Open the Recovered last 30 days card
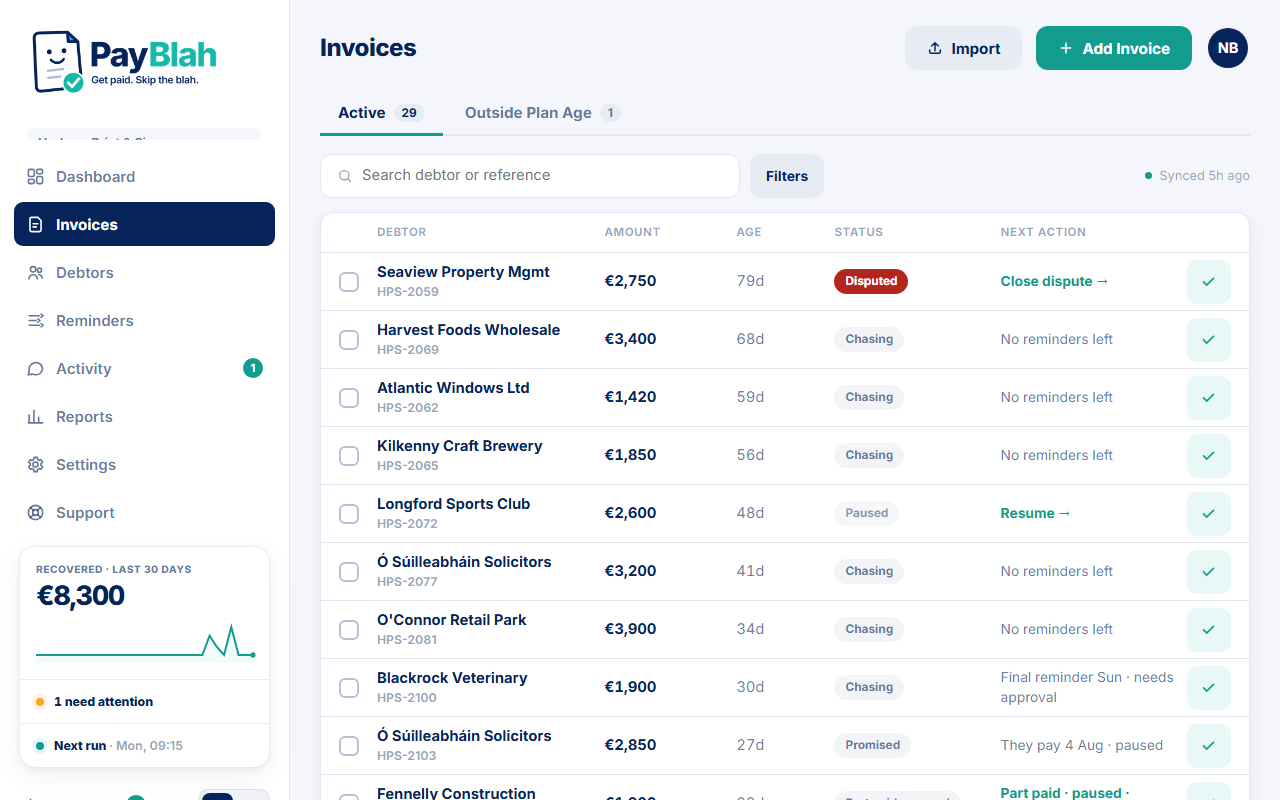 click(144, 613)
